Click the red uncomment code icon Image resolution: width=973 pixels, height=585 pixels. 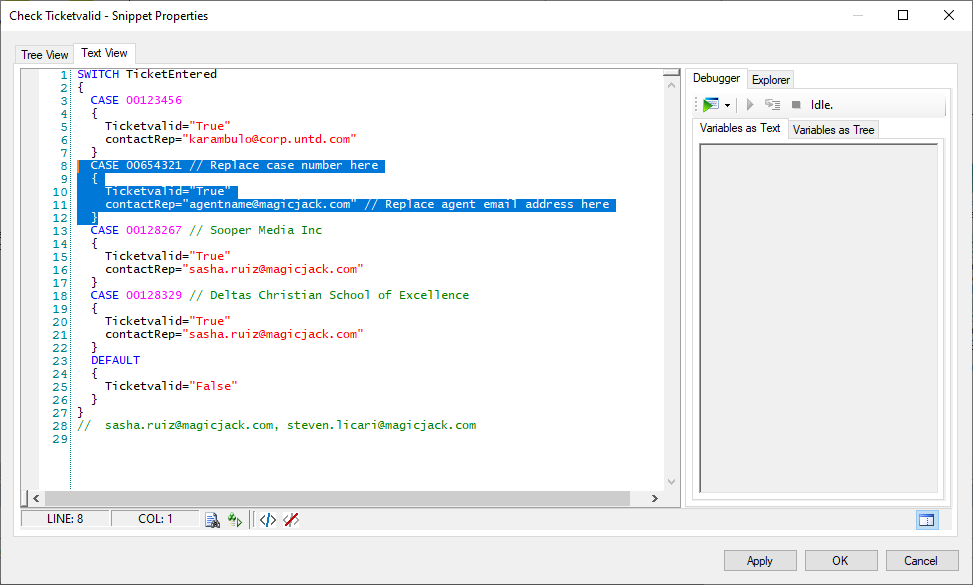[x=291, y=520]
